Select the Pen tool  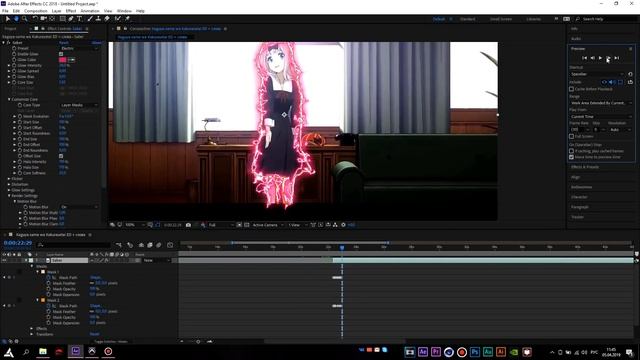71,19
